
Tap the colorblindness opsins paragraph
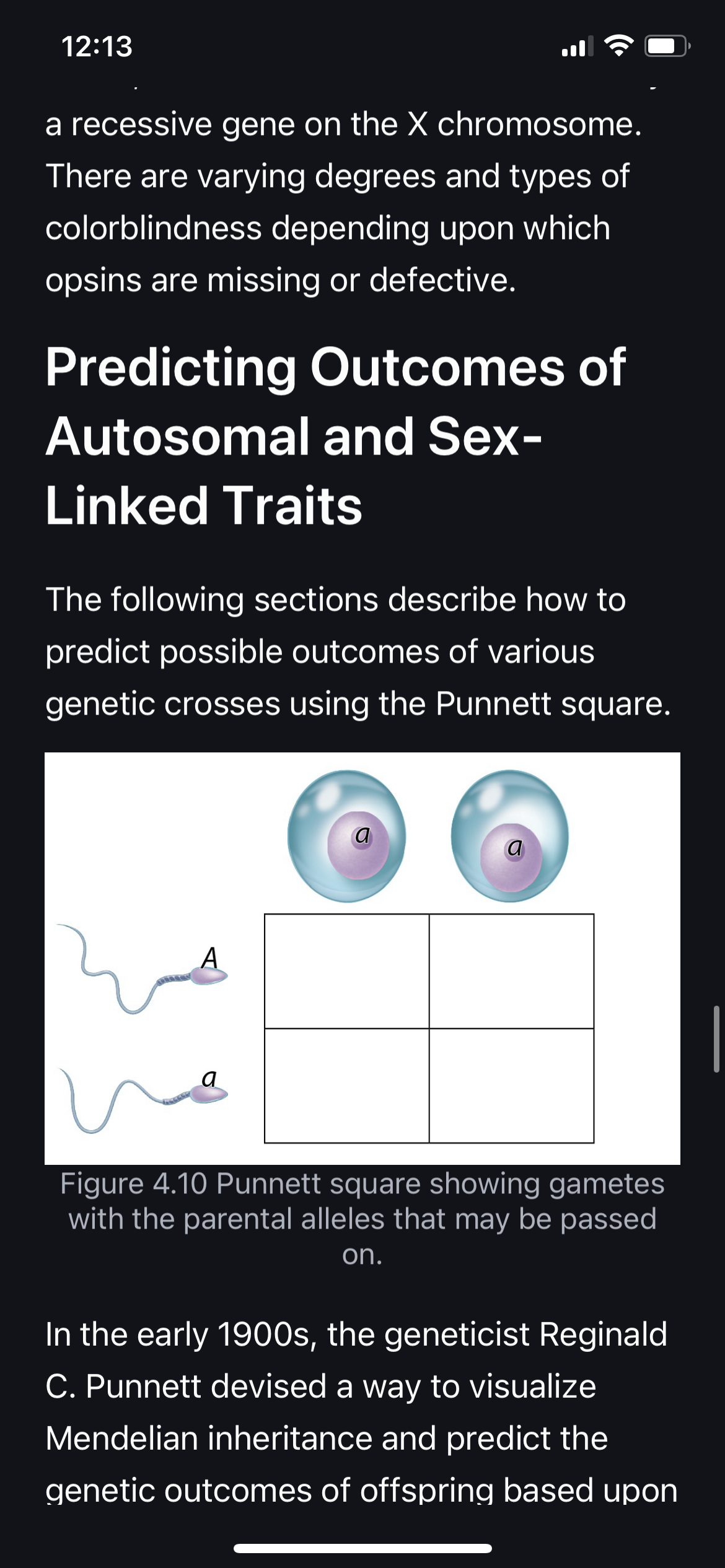343,202
